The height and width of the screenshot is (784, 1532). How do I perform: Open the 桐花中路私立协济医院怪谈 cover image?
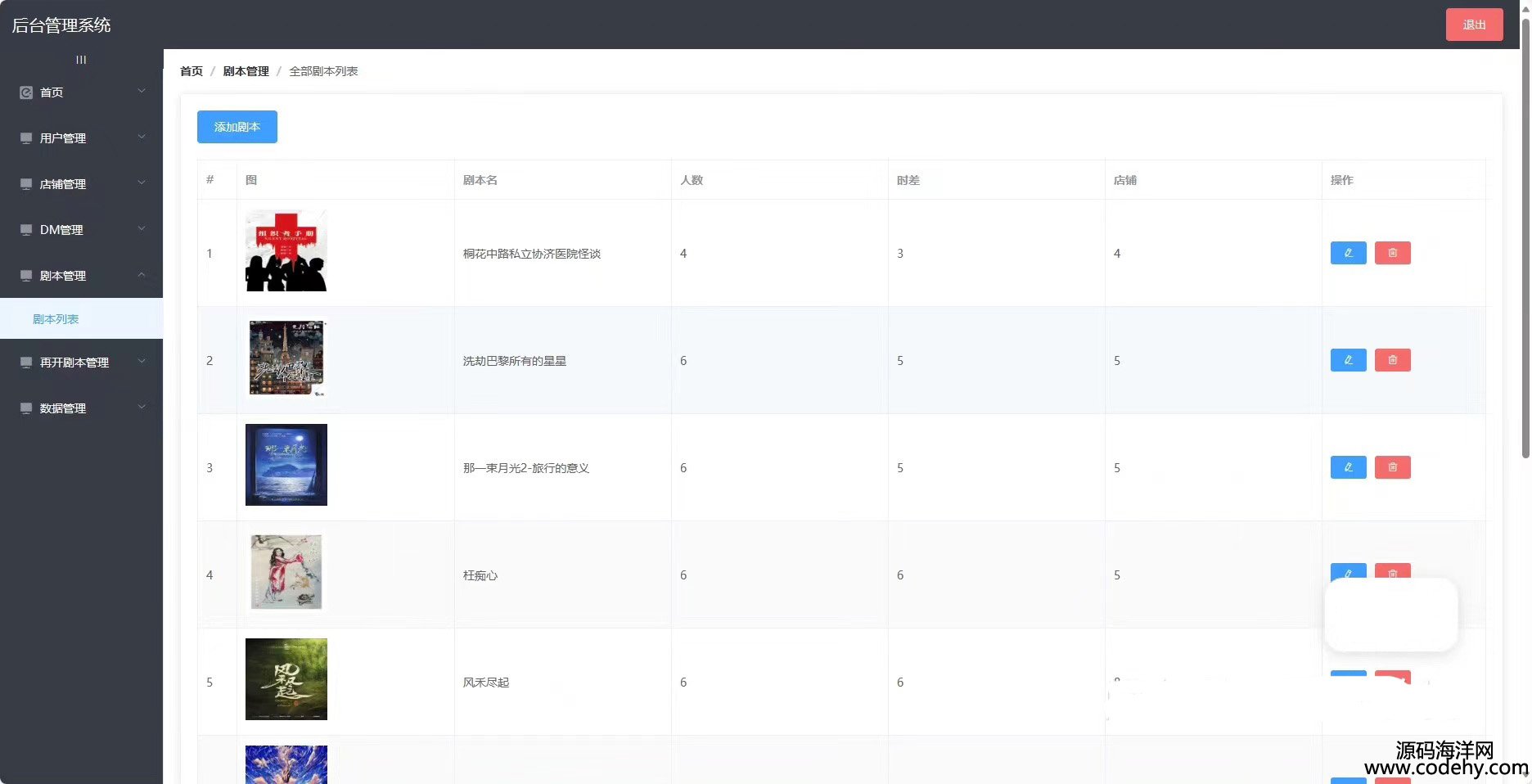286,250
